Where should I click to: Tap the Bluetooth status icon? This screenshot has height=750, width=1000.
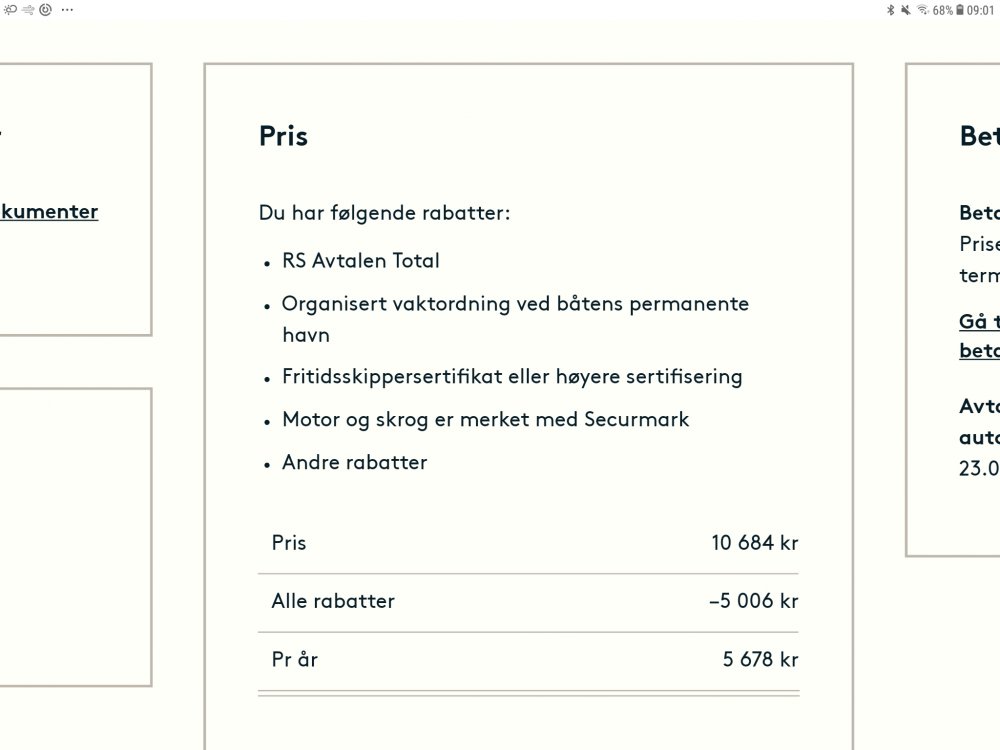coord(890,10)
